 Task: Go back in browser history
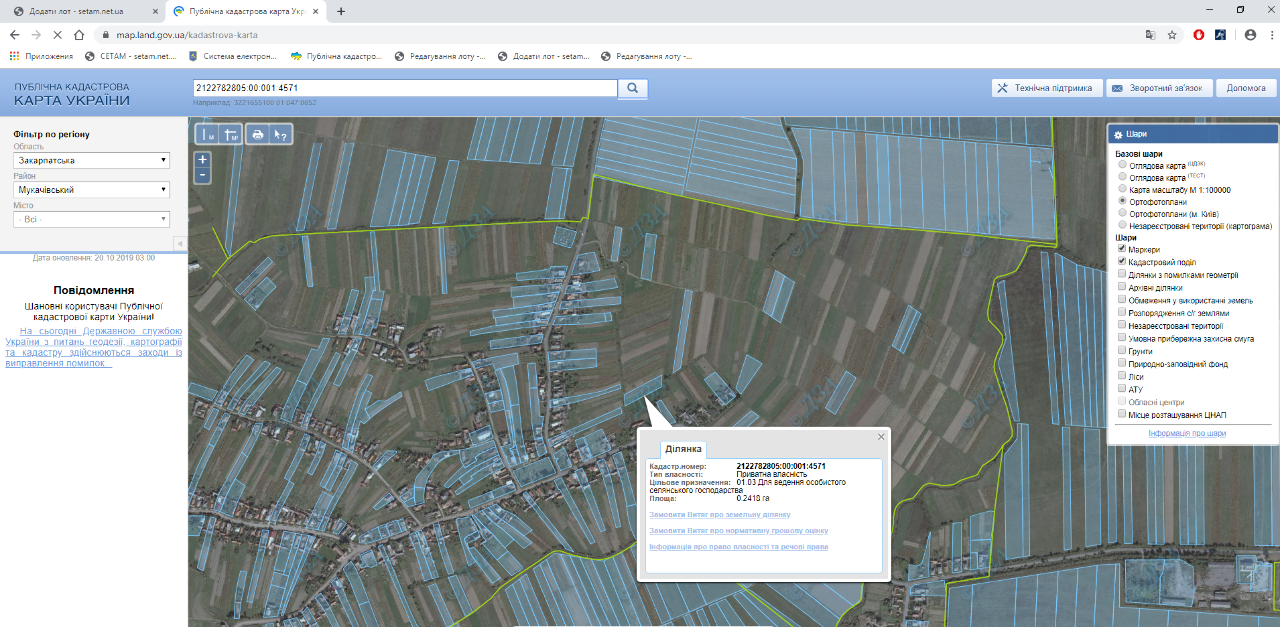click(15, 34)
